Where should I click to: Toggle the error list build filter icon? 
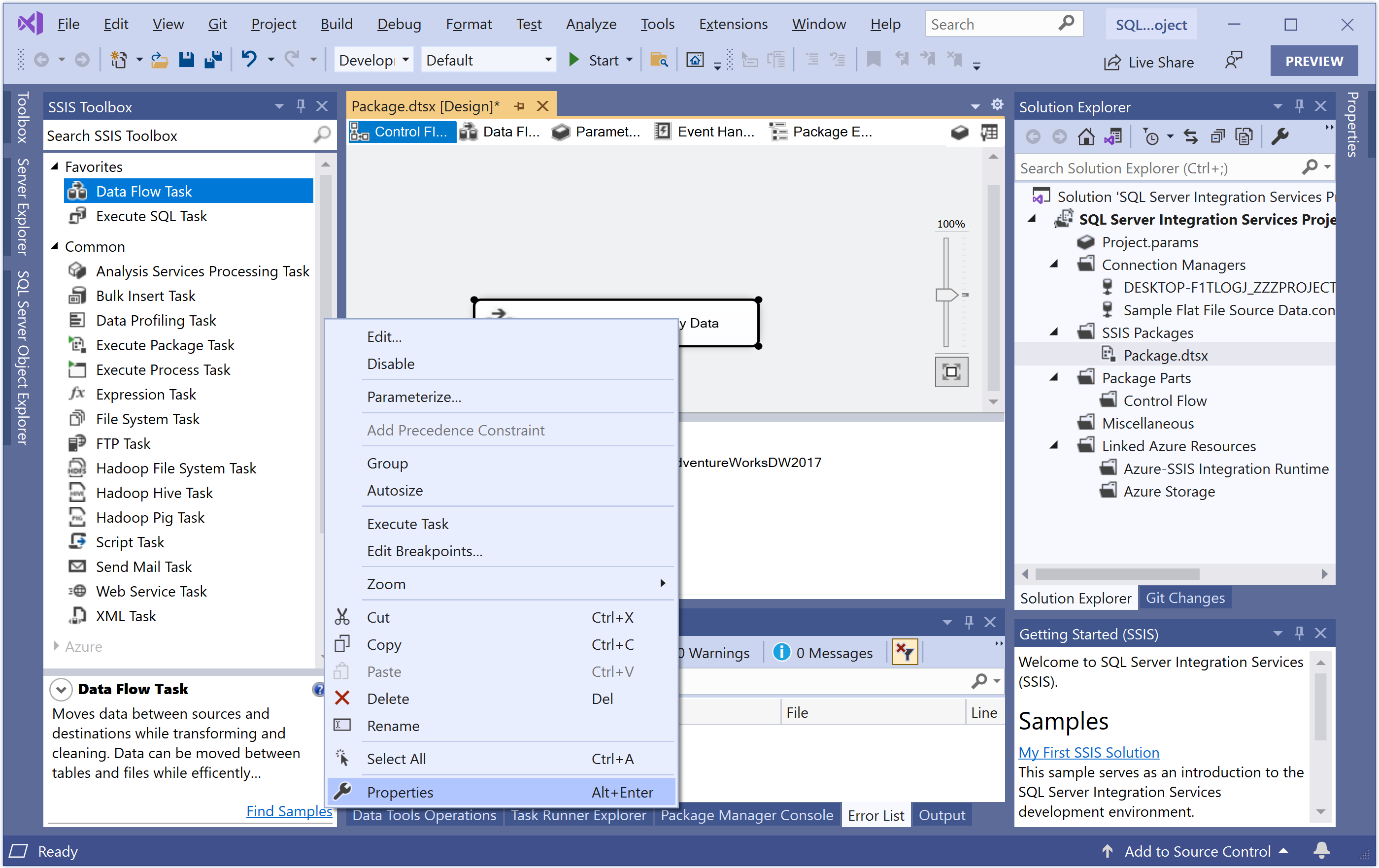click(905, 652)
